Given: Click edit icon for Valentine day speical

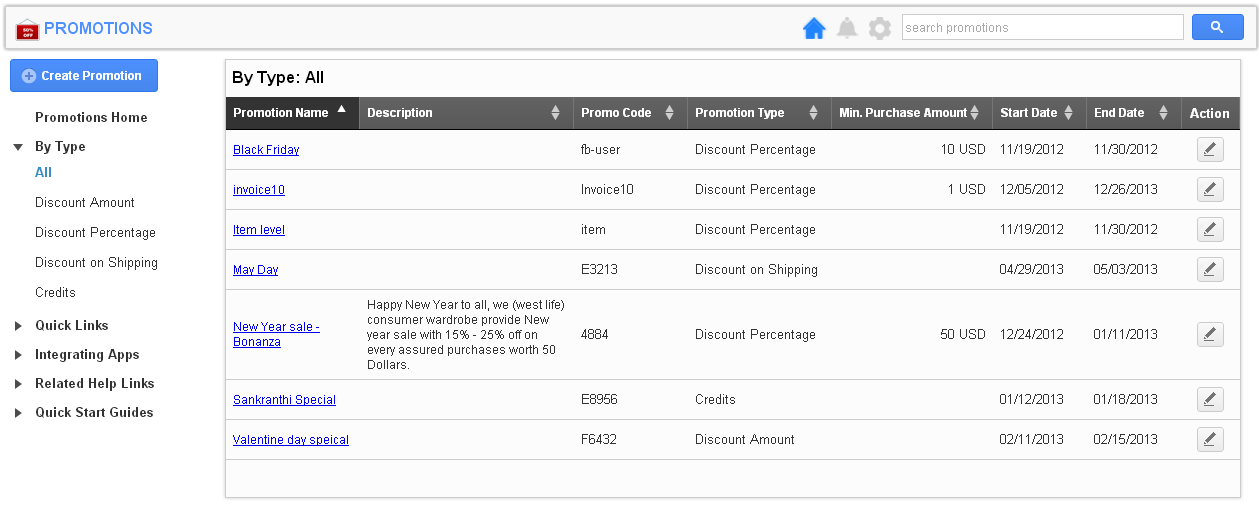Looking at the screenshot, I should [1210, 440].
